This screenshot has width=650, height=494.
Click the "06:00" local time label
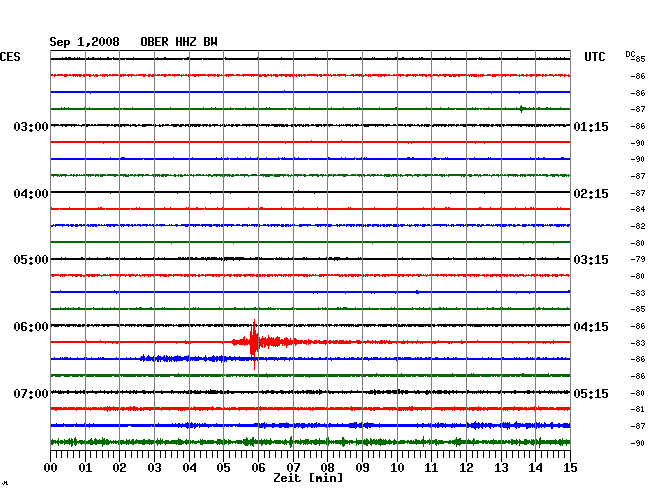(31, 327)
